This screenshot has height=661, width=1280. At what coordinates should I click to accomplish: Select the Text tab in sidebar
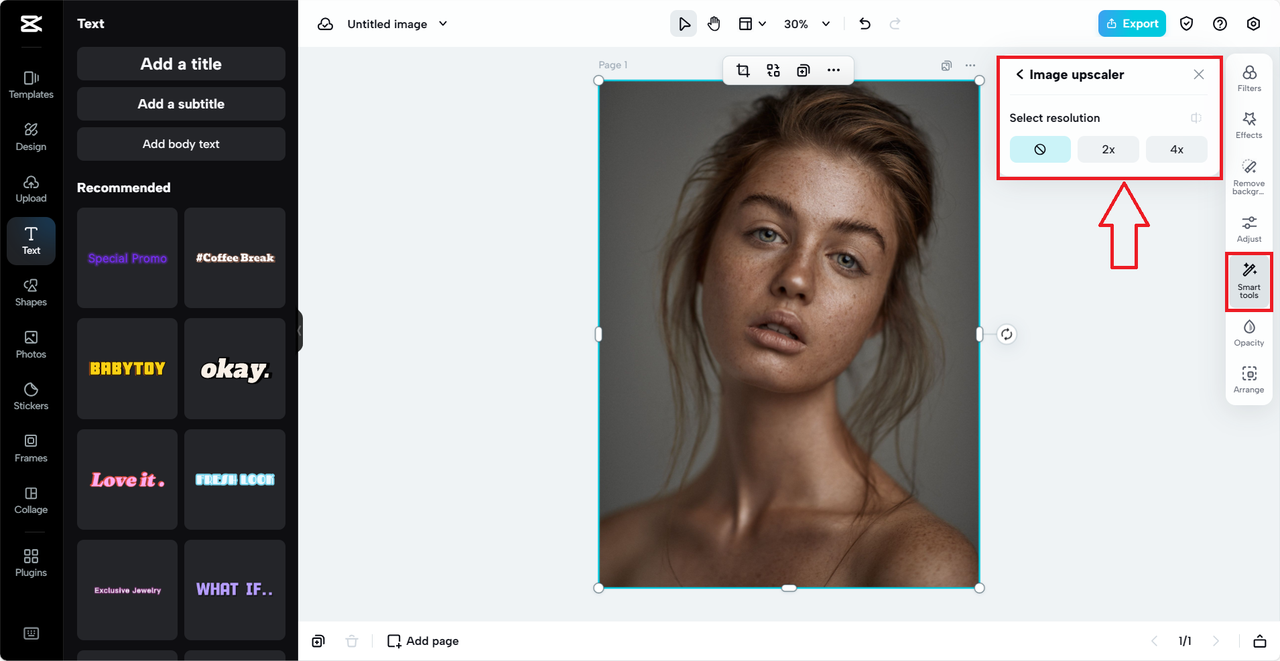click(31, 240)
